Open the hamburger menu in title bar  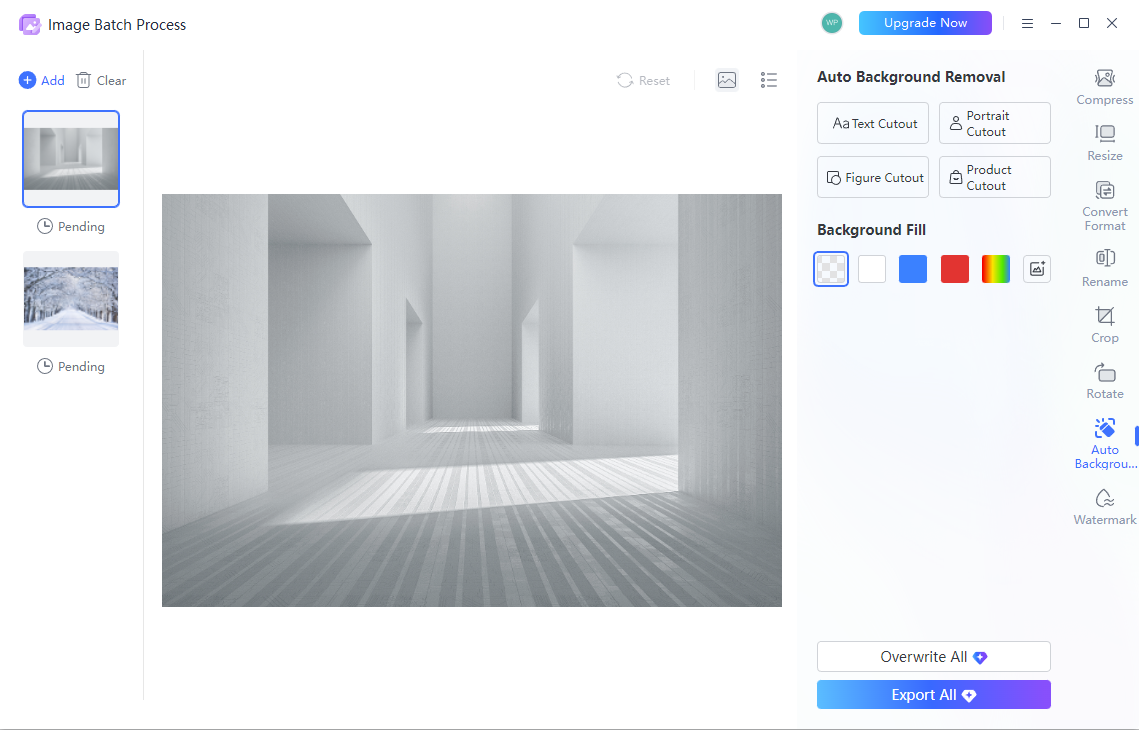click(x=1027, y=23)
